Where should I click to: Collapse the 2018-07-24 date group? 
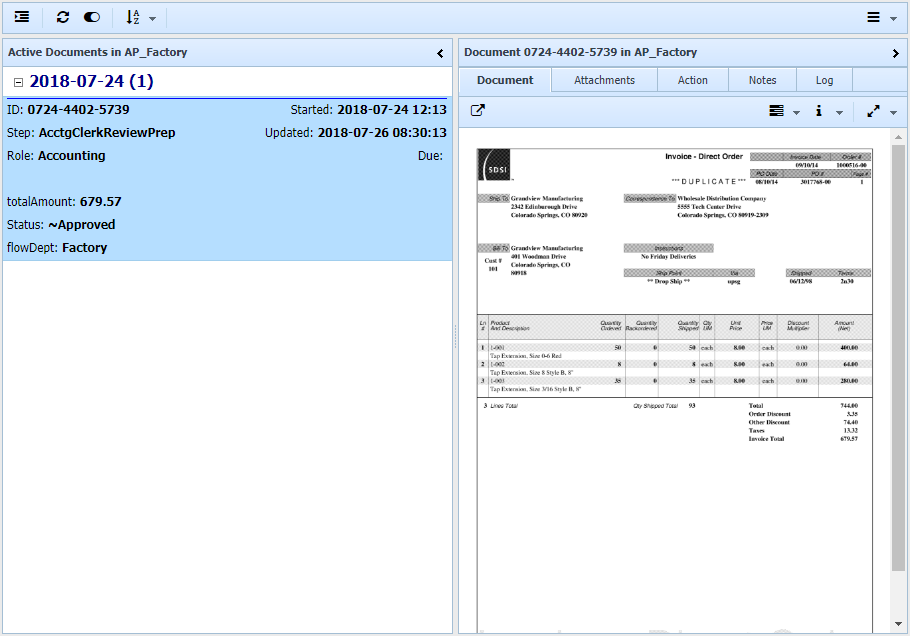click(x=18, y=82)
